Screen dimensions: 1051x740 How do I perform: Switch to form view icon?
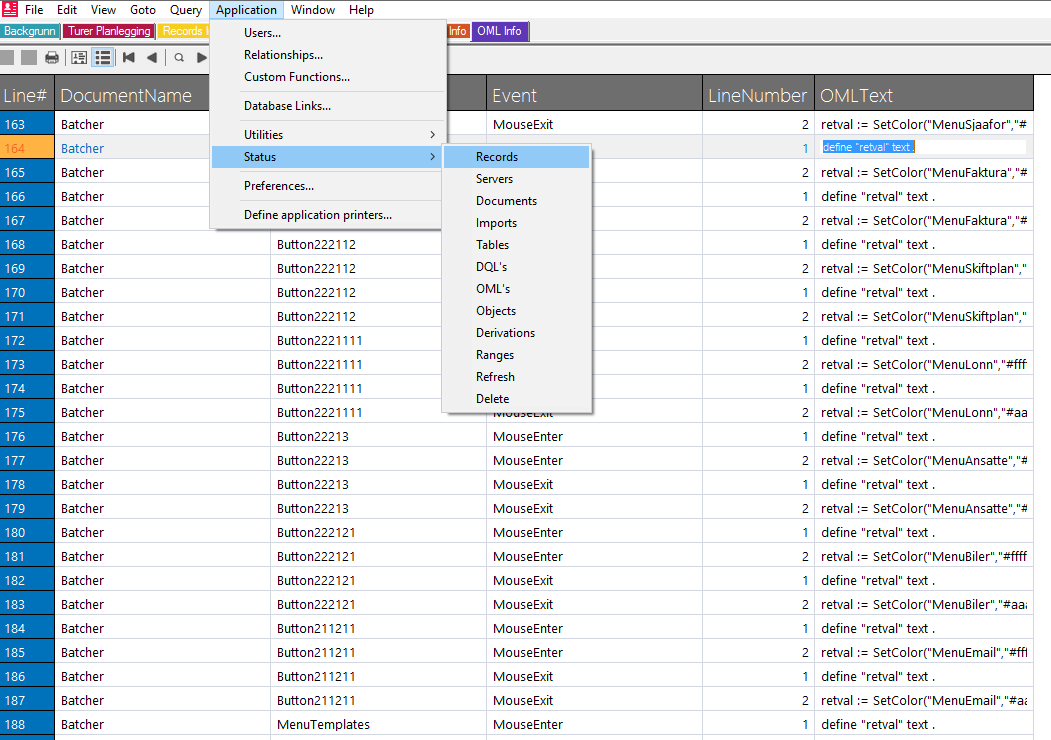pos(79,58)
